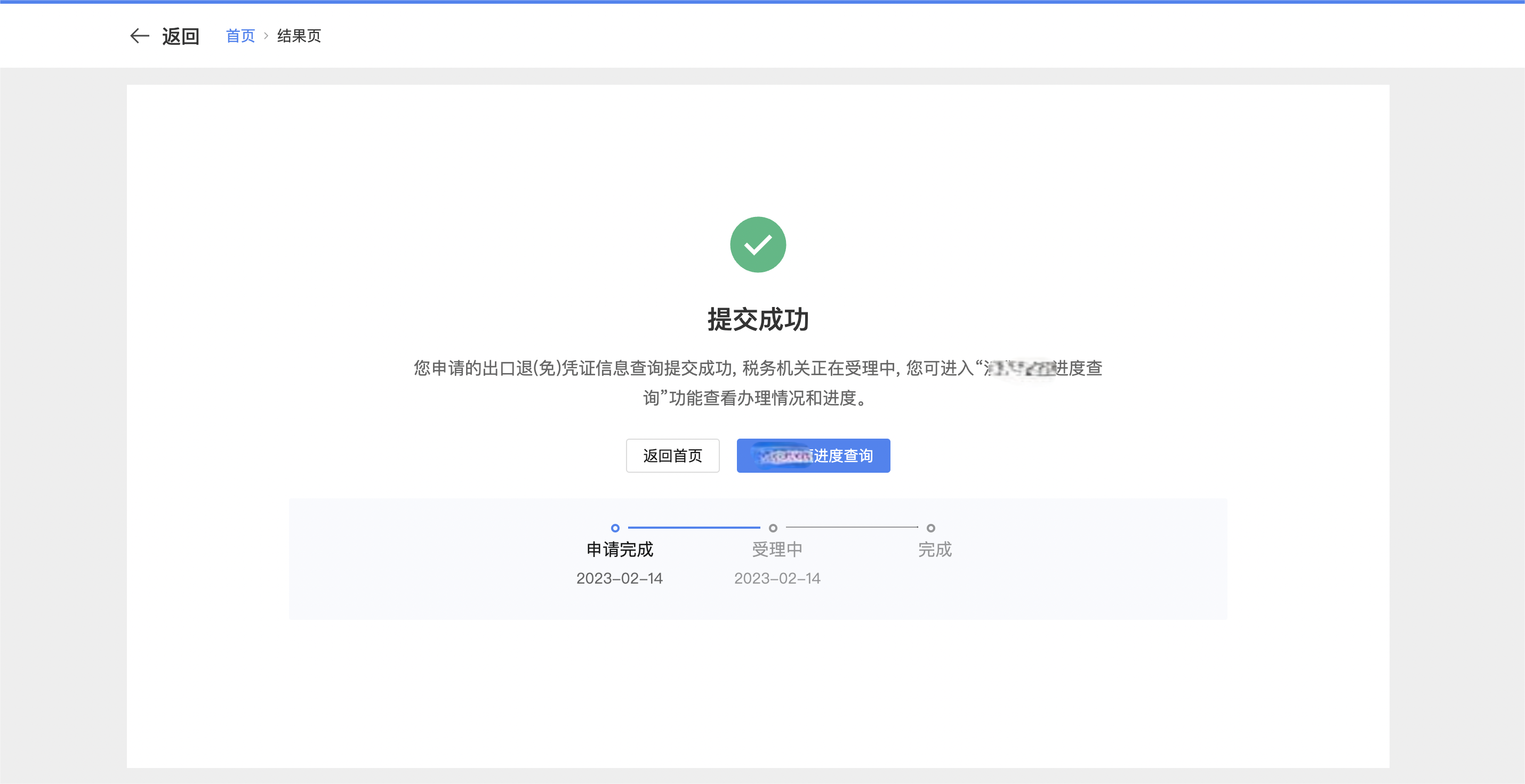This screenshot has height=784, width=1525.
Task: Click the breadcrumb chevron separator
Action: click(x=266, y=36)
